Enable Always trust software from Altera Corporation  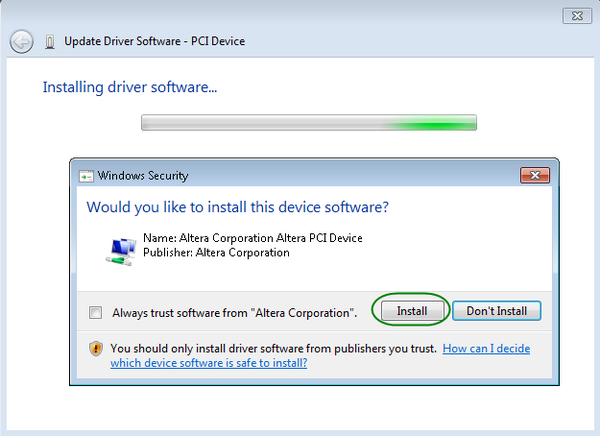click(95, 312)
